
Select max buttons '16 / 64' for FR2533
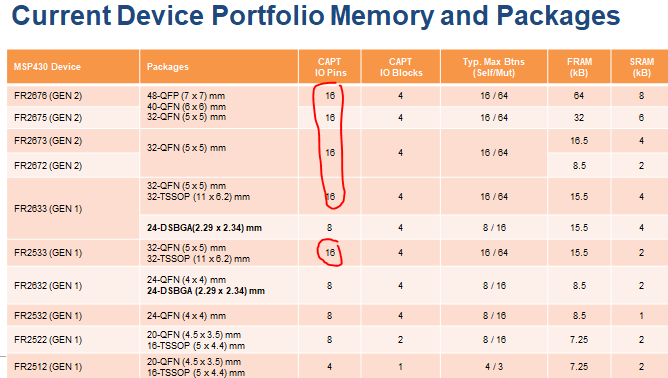(x=494, y=253)
